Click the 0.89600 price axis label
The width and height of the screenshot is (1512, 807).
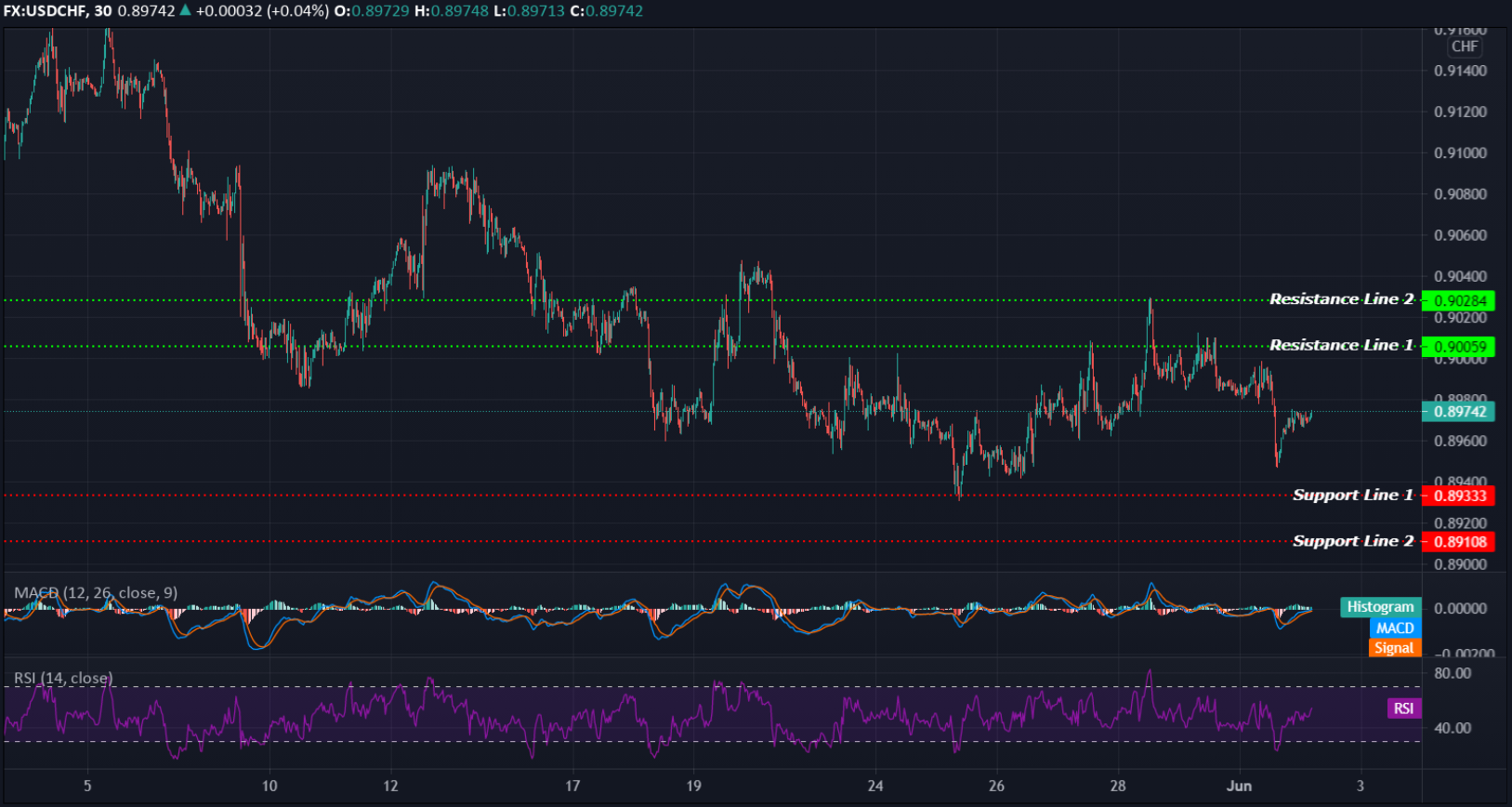(1460, 441)
